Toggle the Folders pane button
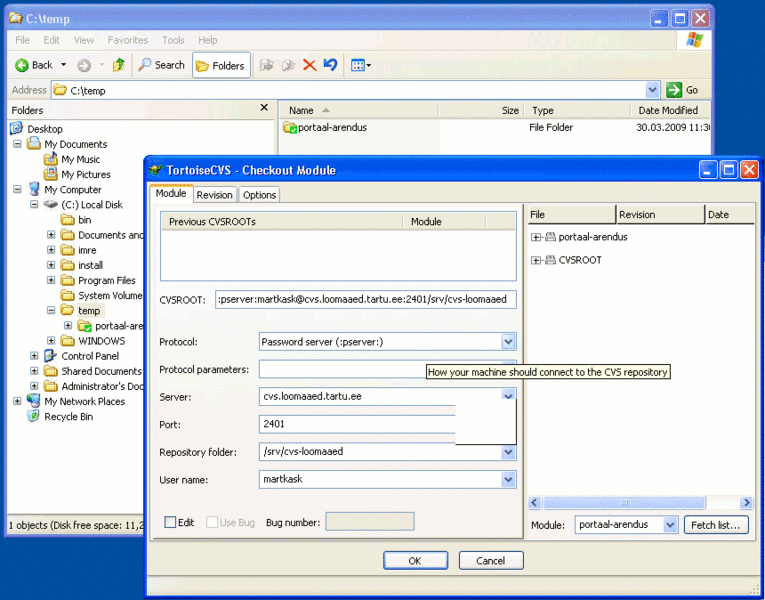 click(220, 66)
